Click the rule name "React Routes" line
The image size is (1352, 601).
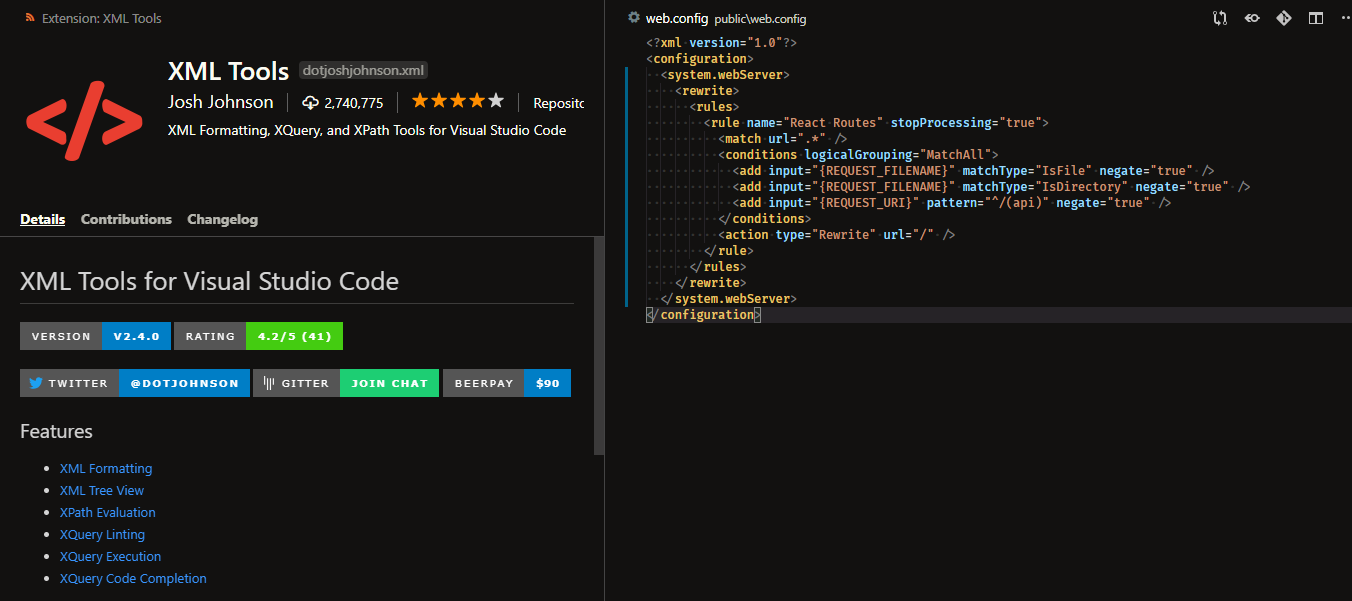[876, 122]
